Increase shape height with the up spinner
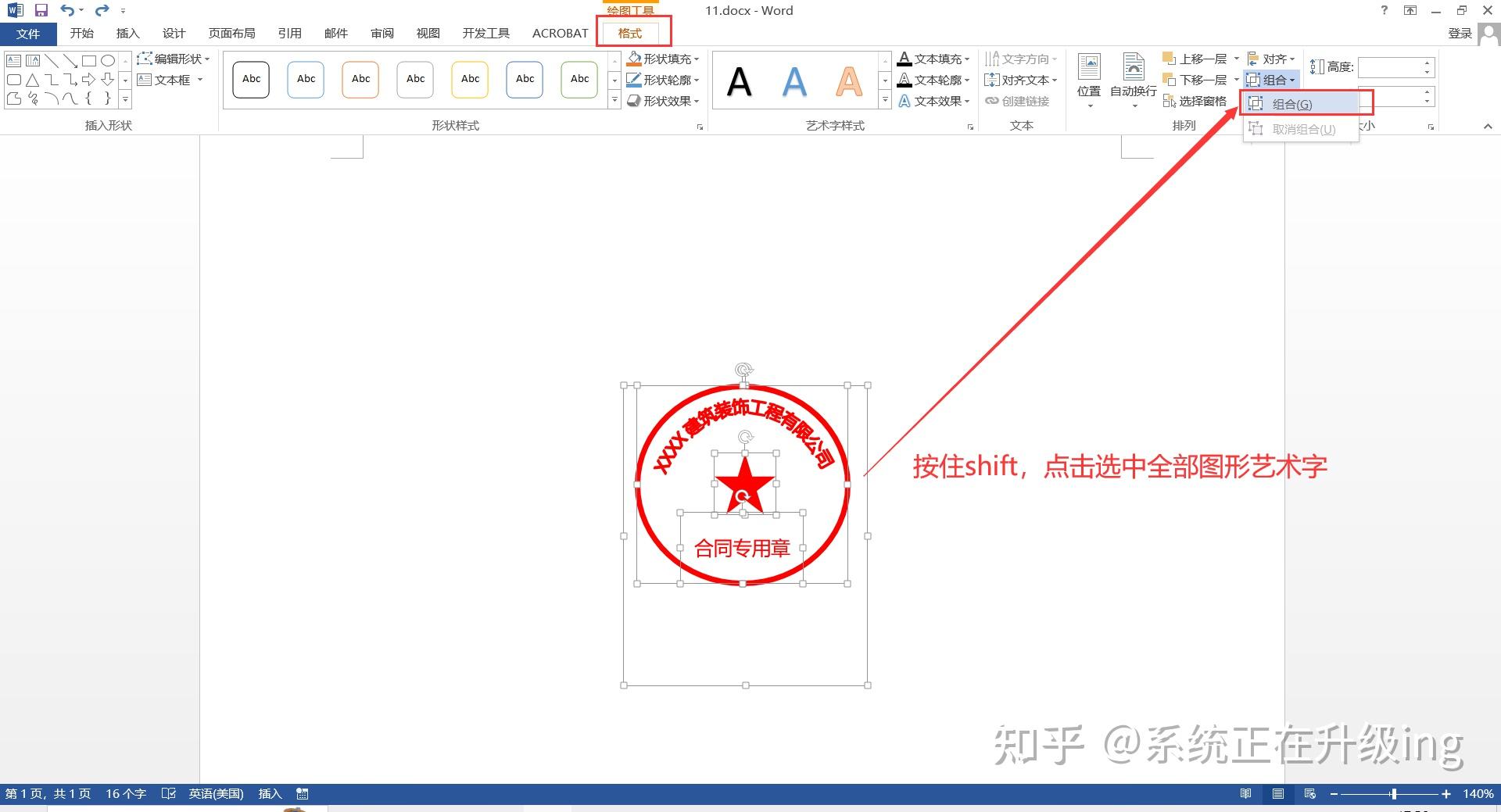Viewport: 1501px width, 812px height. [1428, 63]
